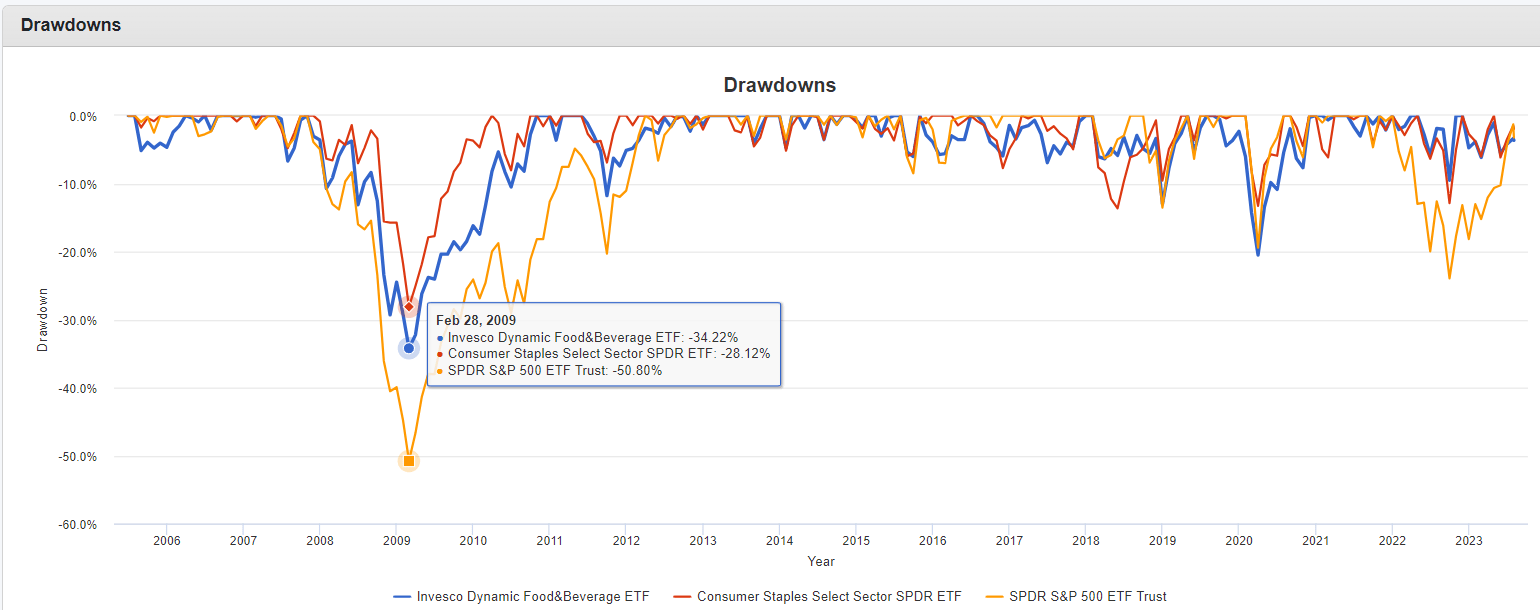Screen dimensions: 1540x610
Task: Click the vertical Drawdown axis title
Action: pos(42,320)
